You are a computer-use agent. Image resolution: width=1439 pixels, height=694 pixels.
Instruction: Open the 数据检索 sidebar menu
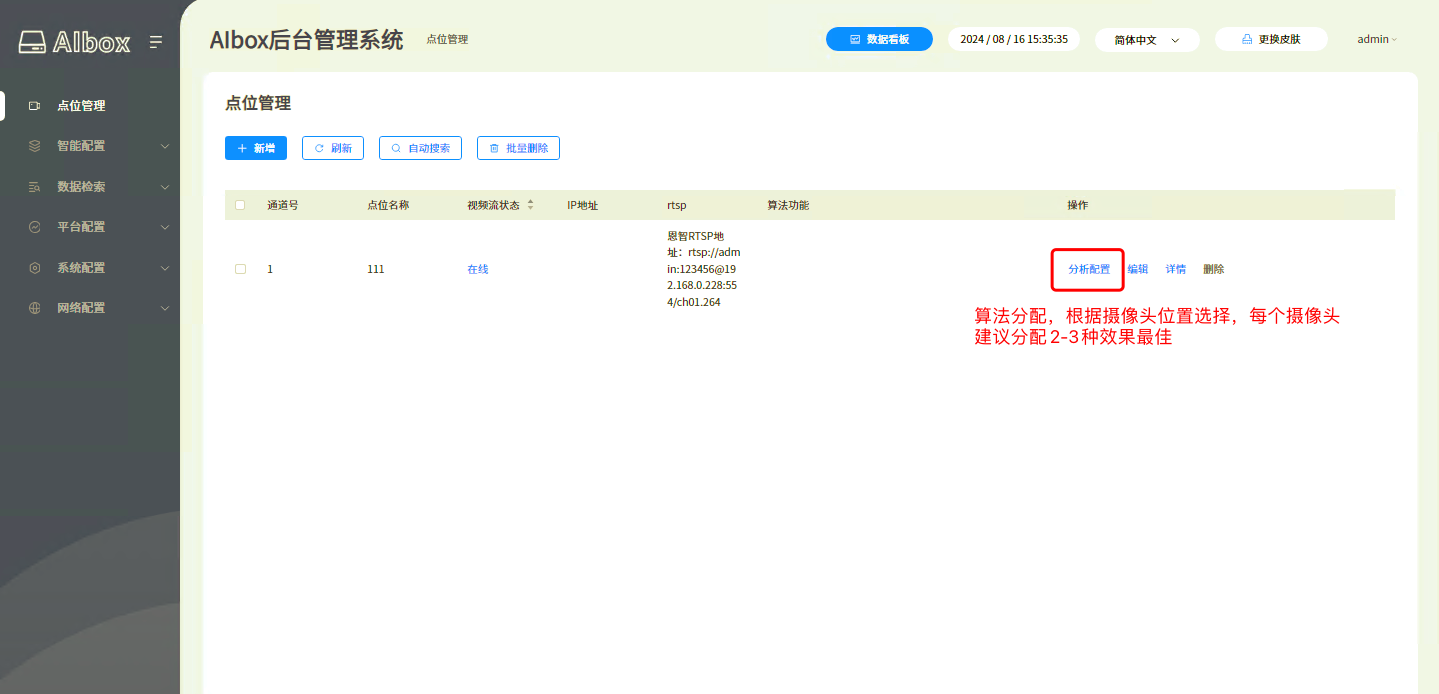click(81, 187)
